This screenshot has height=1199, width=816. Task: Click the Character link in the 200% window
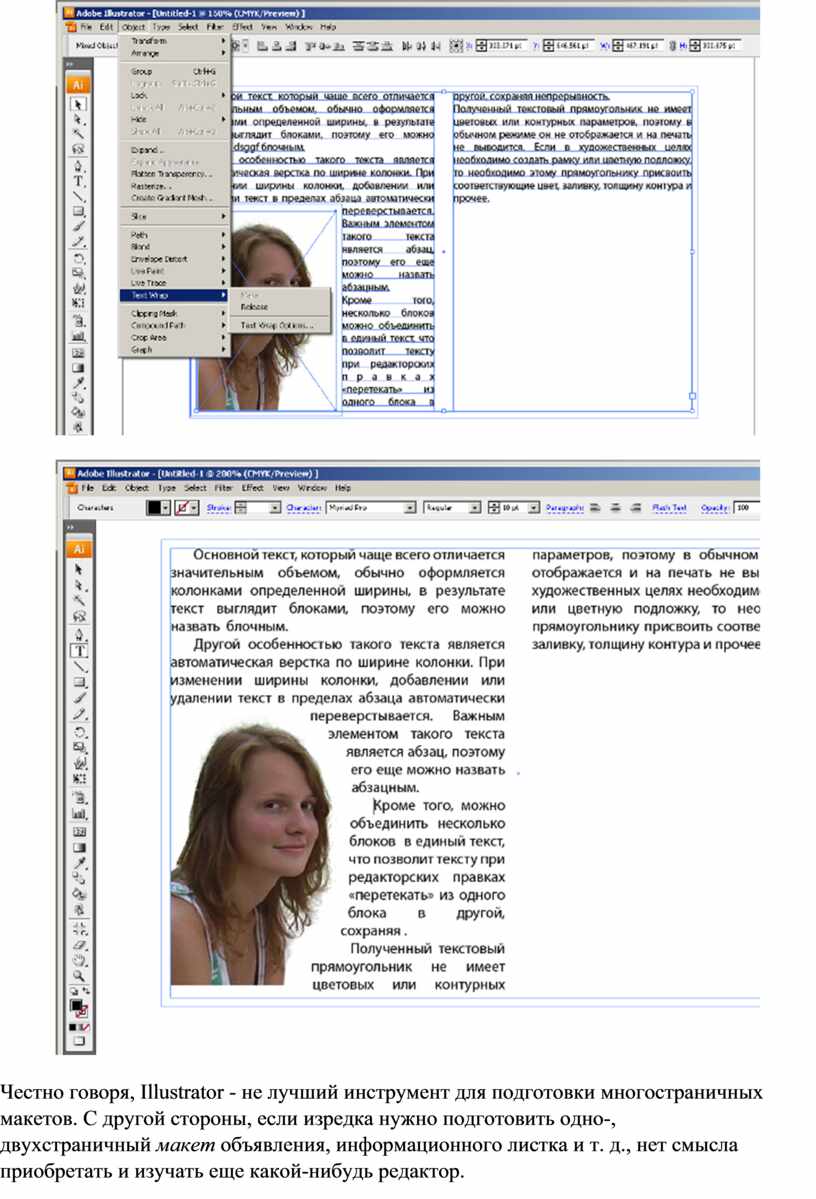coord(304,508)
